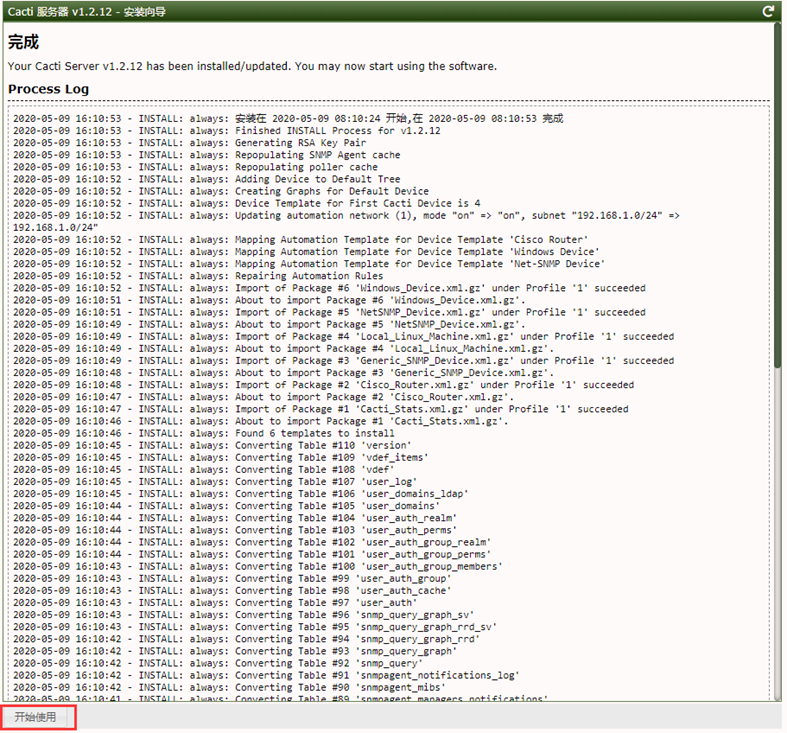The width and height of the screenshot is (787, 733).
Task: Click 'Converting Table #108 vdef' line
Action: click(204, 469)
